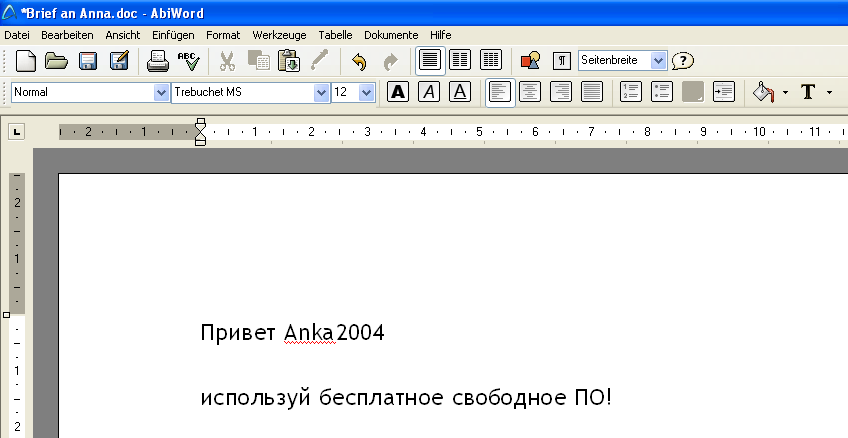The image size is (848, 438).
Task: Set the single column layout
Action: tap(430, 61)
